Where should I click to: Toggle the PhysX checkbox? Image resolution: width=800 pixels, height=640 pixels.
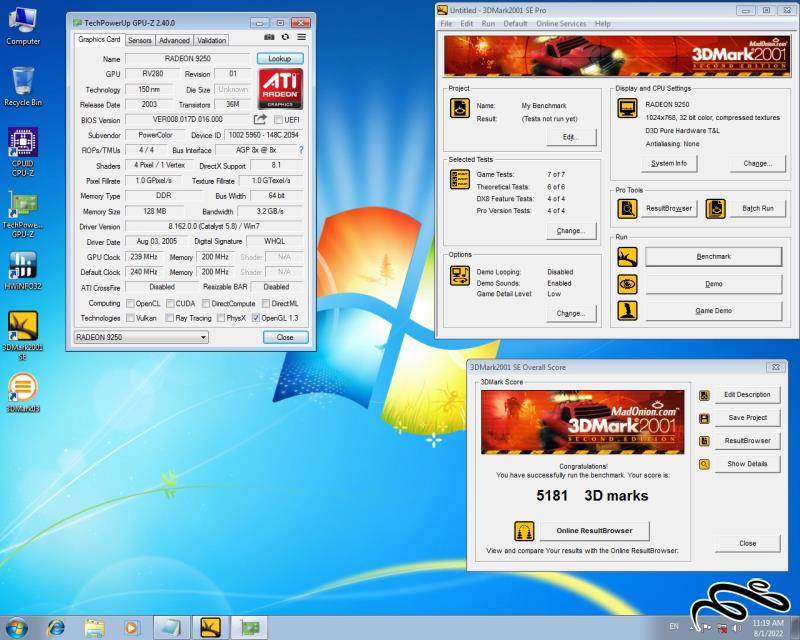coord(221,317)
